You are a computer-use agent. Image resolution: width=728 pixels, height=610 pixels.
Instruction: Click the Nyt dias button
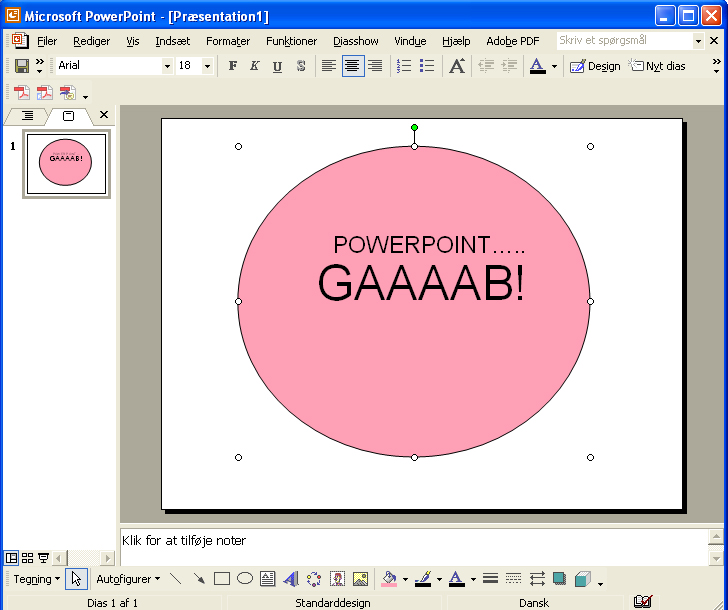pyautogui.click(x=657, y=66)
